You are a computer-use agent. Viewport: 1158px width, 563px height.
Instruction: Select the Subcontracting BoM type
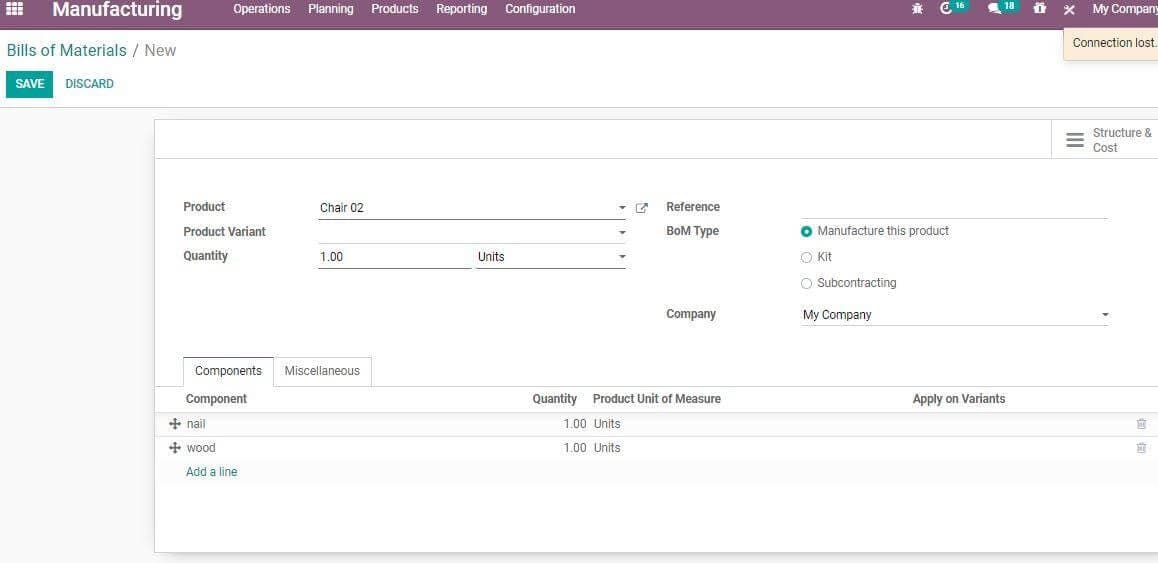[x=806, y=283]
